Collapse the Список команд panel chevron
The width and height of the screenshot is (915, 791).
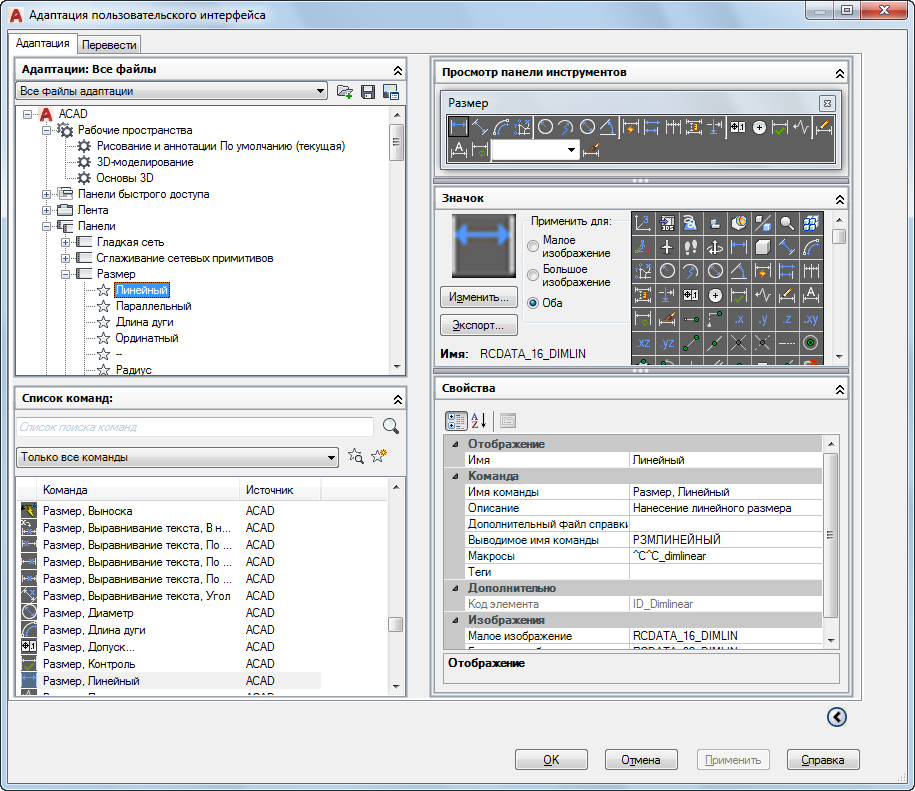tap(397, 399)
